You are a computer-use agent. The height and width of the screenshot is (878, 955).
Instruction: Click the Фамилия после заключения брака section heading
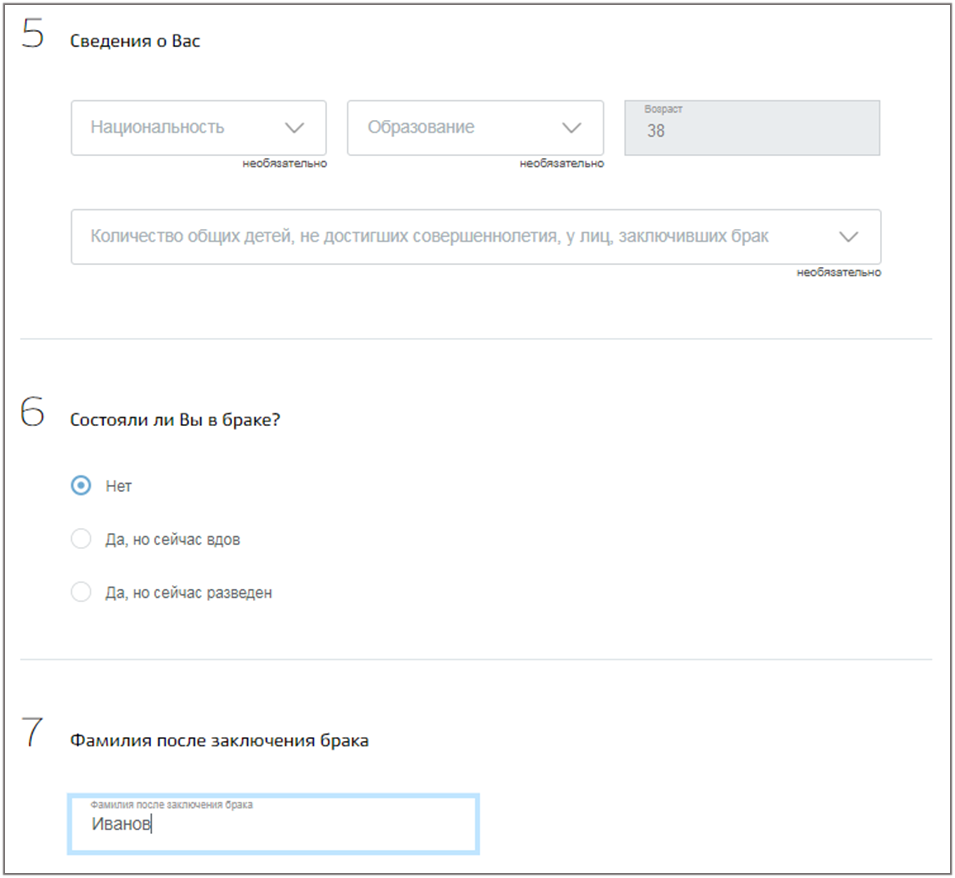tap(219, 740)
